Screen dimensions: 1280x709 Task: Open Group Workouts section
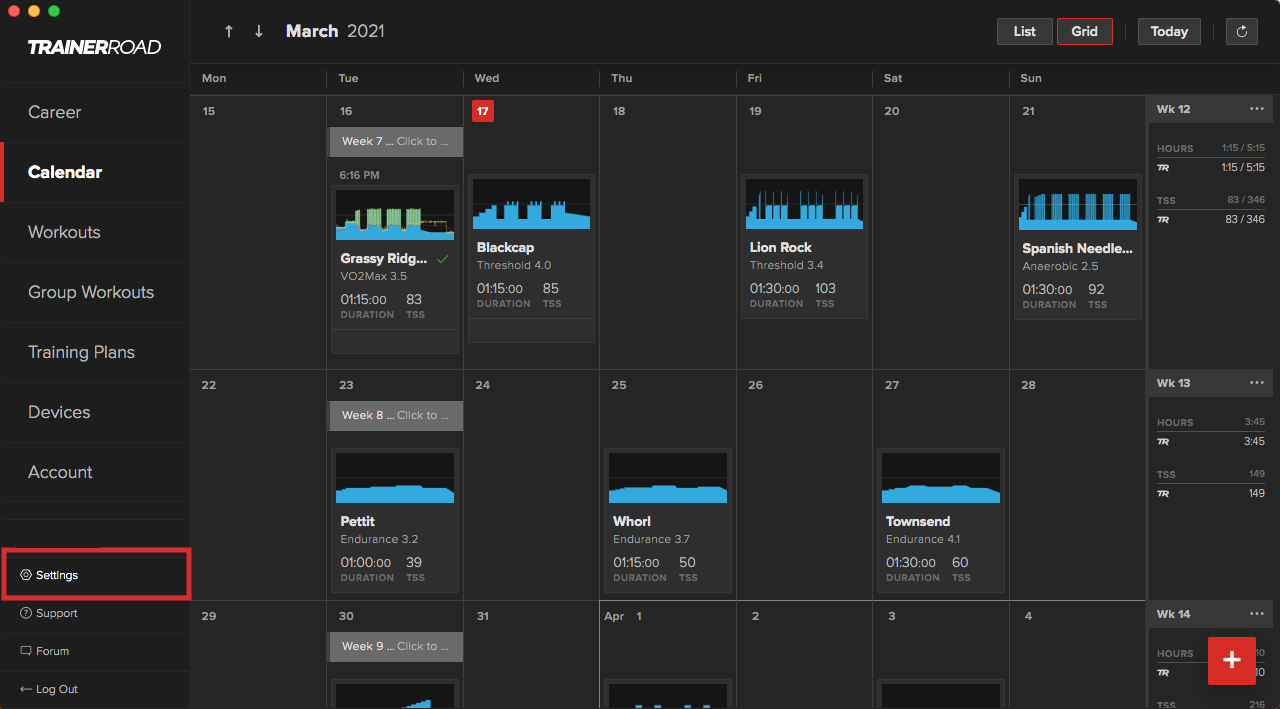(x=95, y=292)
